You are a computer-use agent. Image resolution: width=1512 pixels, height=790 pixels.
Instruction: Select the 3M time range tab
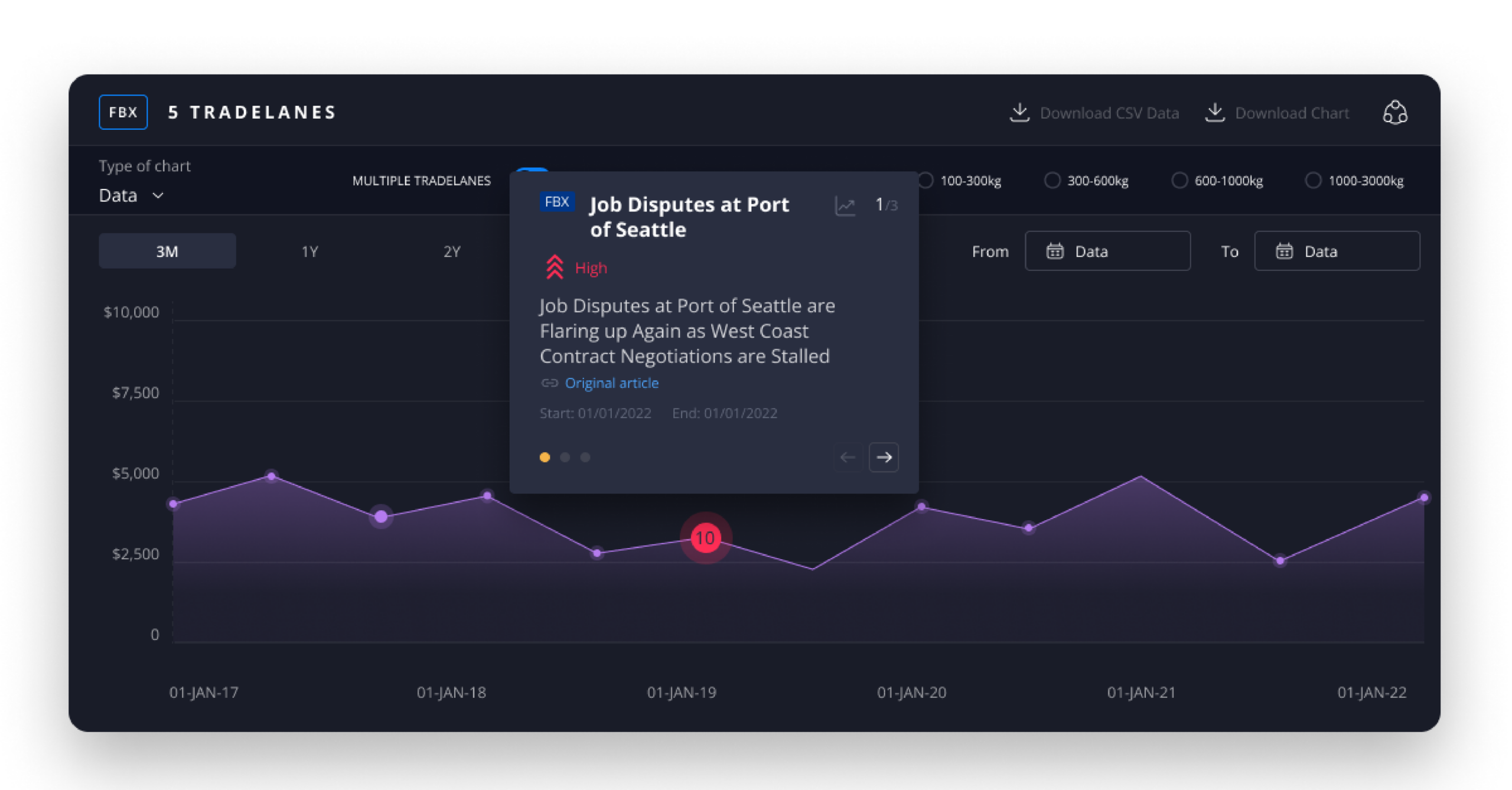167,252
